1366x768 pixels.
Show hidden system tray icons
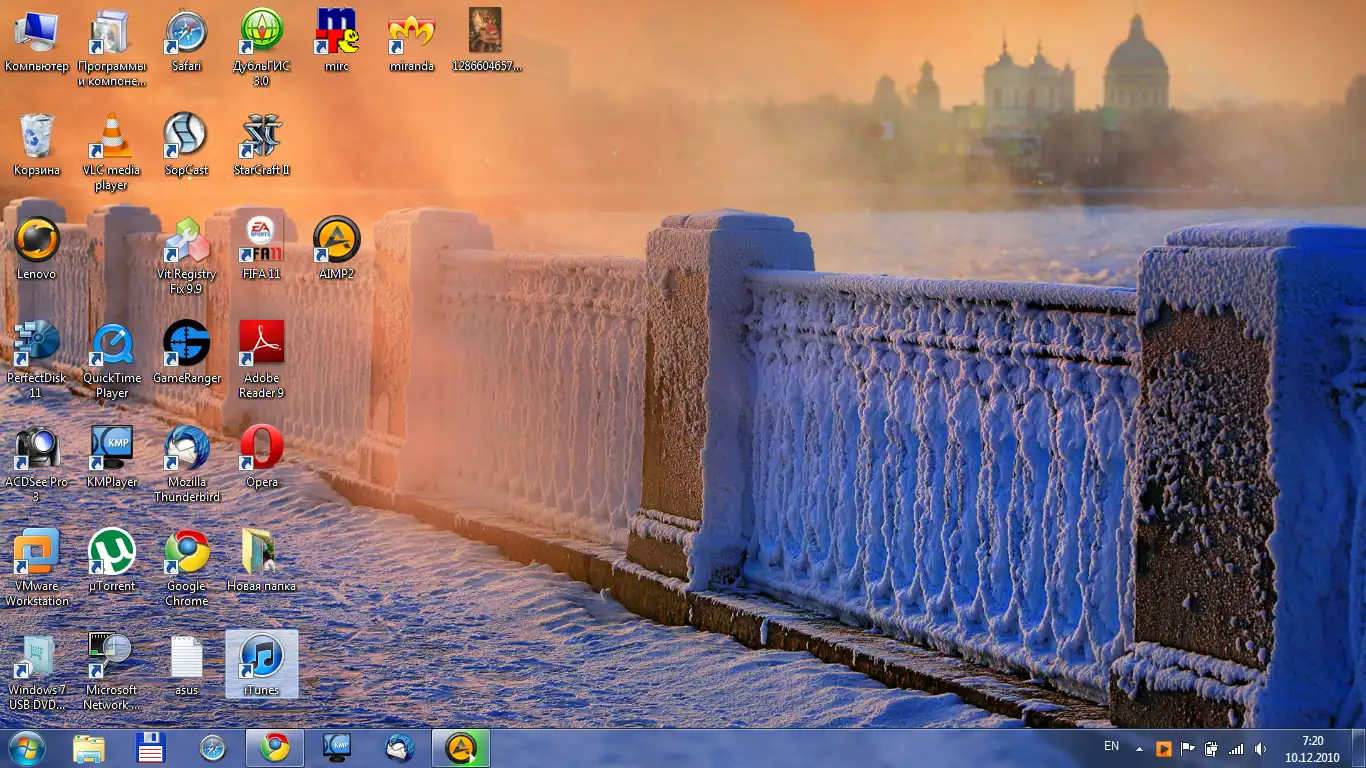tap(1139, 748)
